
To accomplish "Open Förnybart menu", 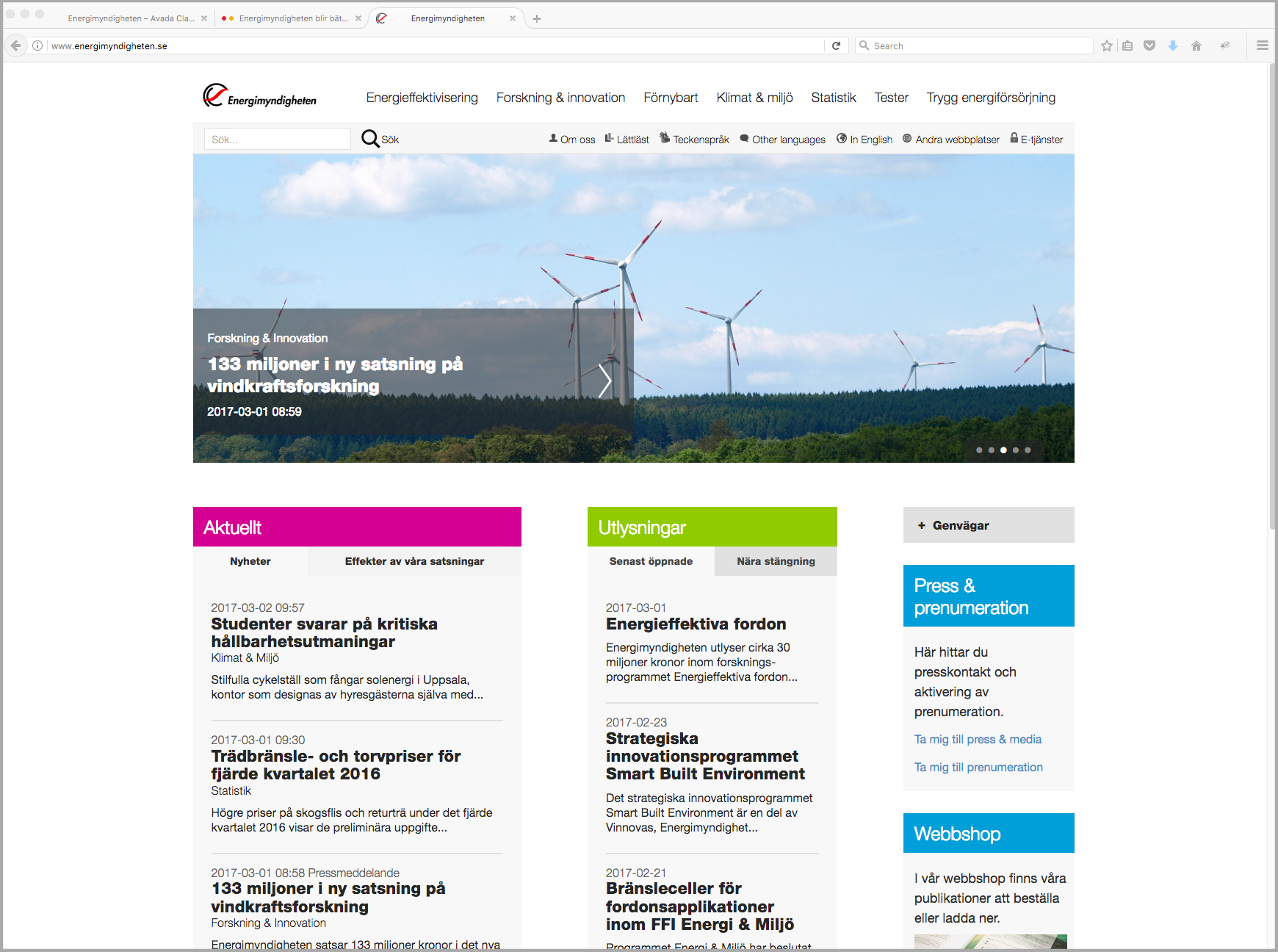I will pos(671,98).
